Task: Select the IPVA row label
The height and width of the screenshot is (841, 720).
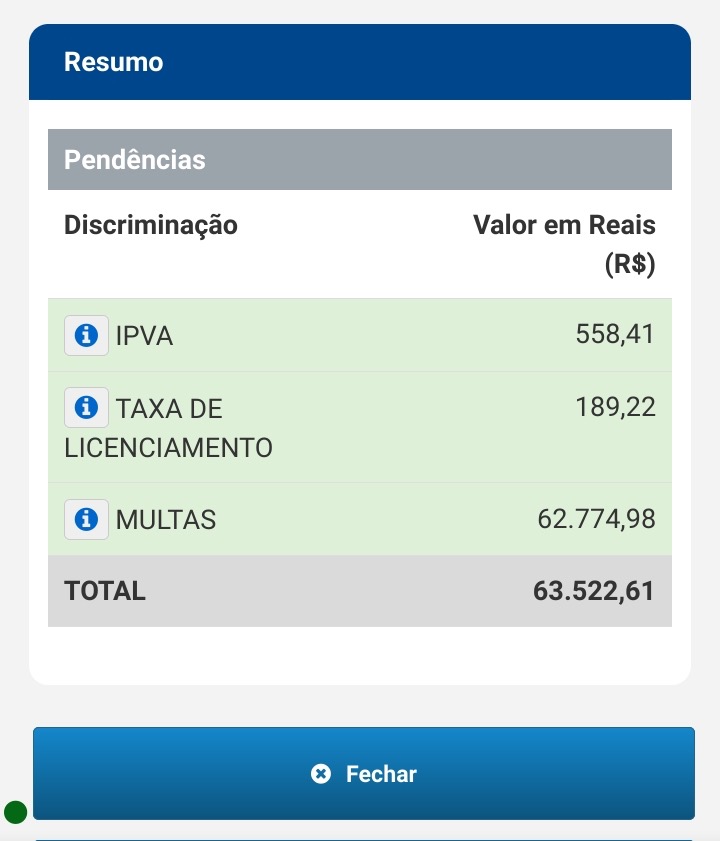Action: (x=144, y=336)
